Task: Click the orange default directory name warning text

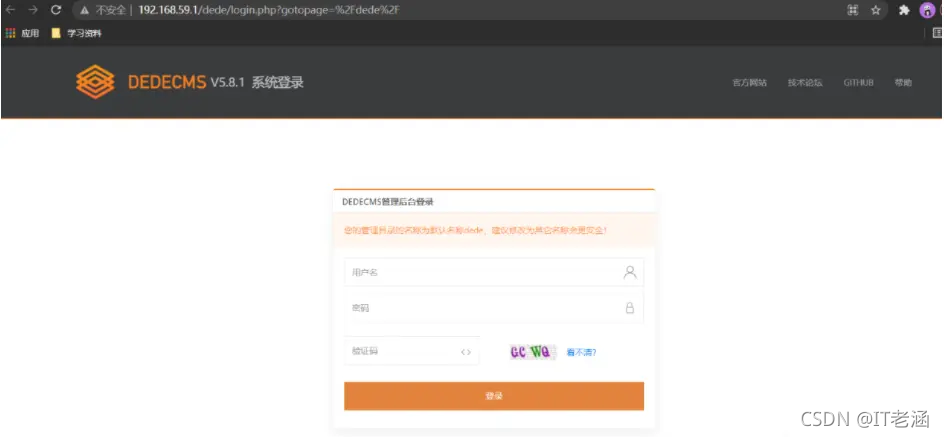Action: [475, 231]
